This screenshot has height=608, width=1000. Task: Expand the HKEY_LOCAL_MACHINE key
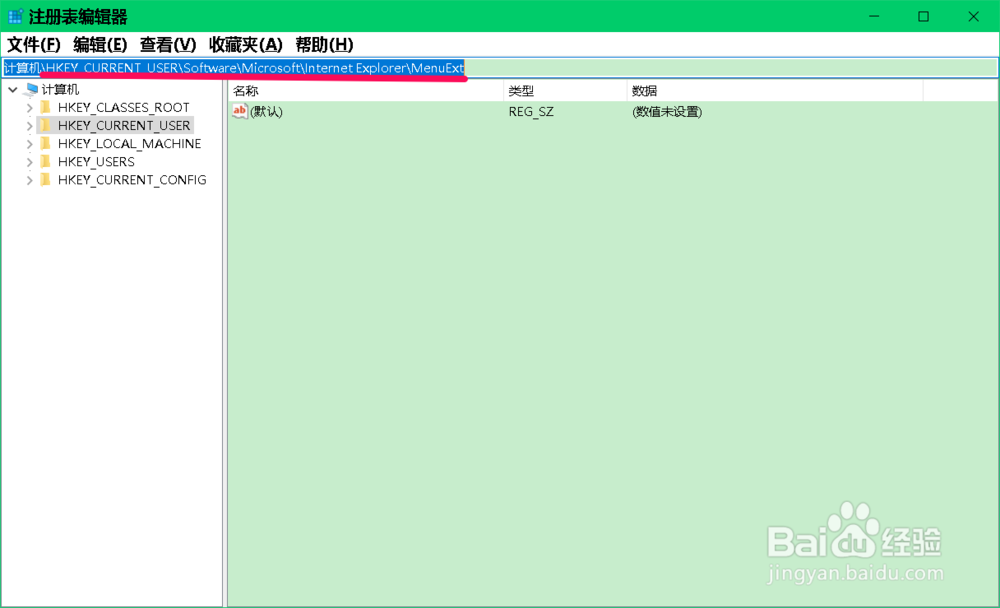[x=29, y=144]
